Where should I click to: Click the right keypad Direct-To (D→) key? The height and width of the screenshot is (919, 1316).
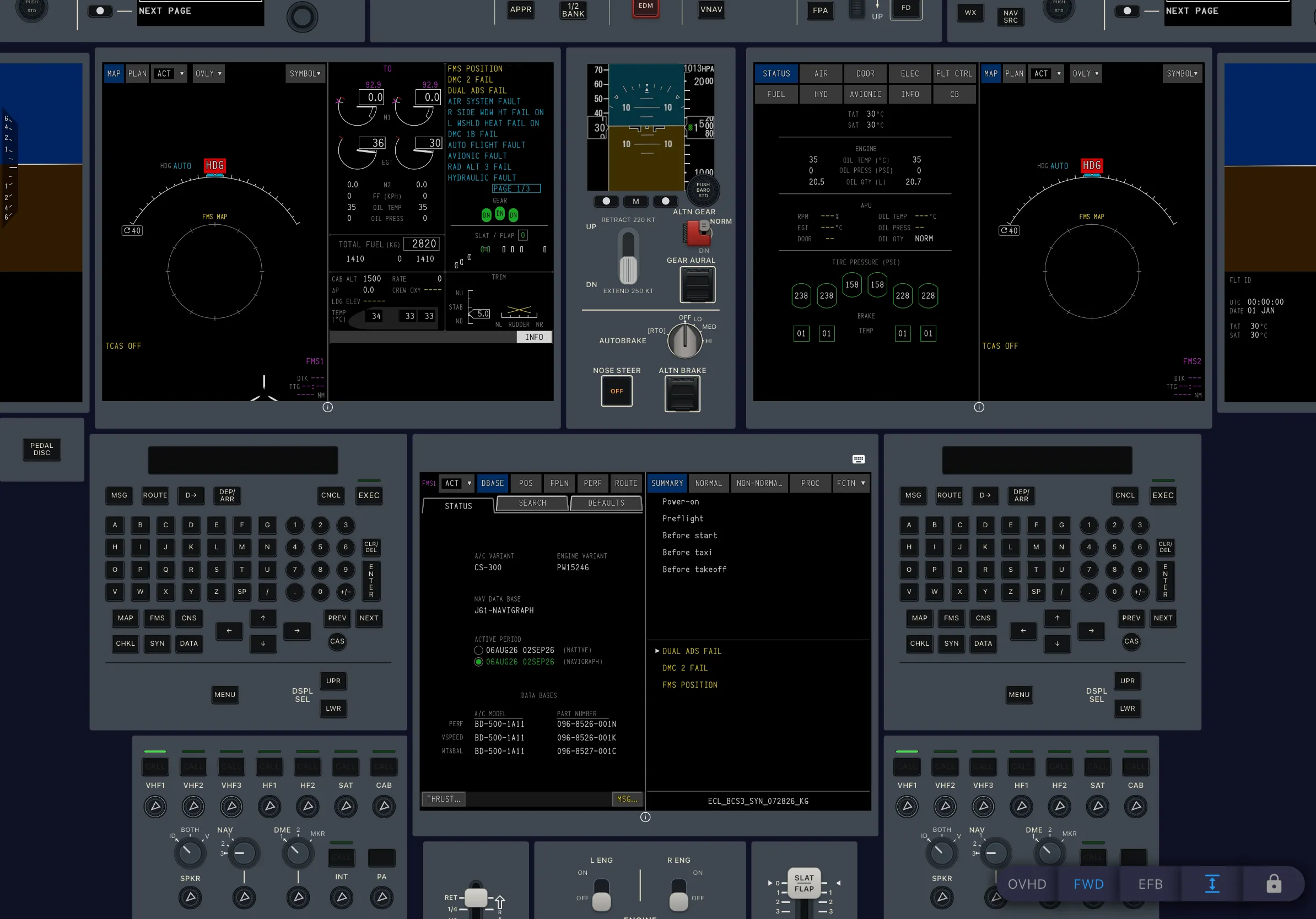click(x=985, y=496)
